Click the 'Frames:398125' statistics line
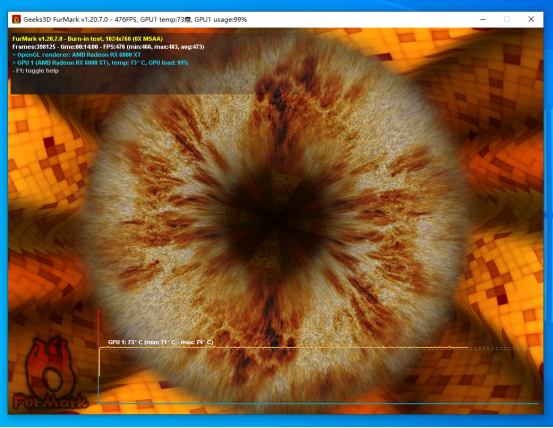Image resolution: width=553 pixels, height=428 pixels. tap(108, 47)
